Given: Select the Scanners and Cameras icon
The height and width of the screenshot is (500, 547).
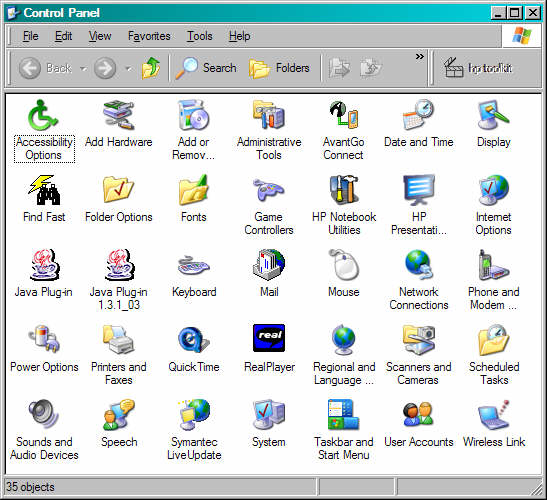Looking at the screenshot, I should pyautogui.click(x=419, y=339).
